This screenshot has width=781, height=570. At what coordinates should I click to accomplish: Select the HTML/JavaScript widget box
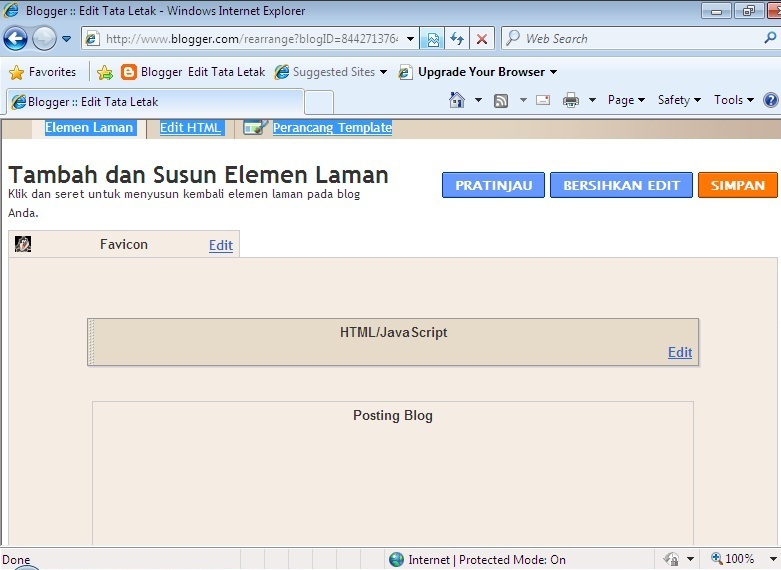click(x=393, y=342)
